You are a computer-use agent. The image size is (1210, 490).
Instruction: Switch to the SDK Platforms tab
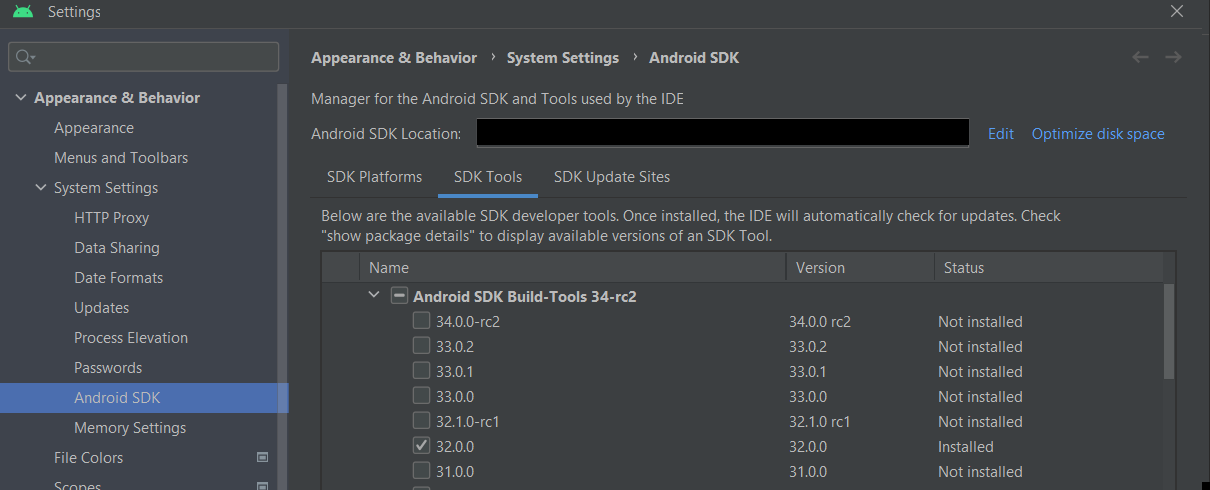(374, 177)
